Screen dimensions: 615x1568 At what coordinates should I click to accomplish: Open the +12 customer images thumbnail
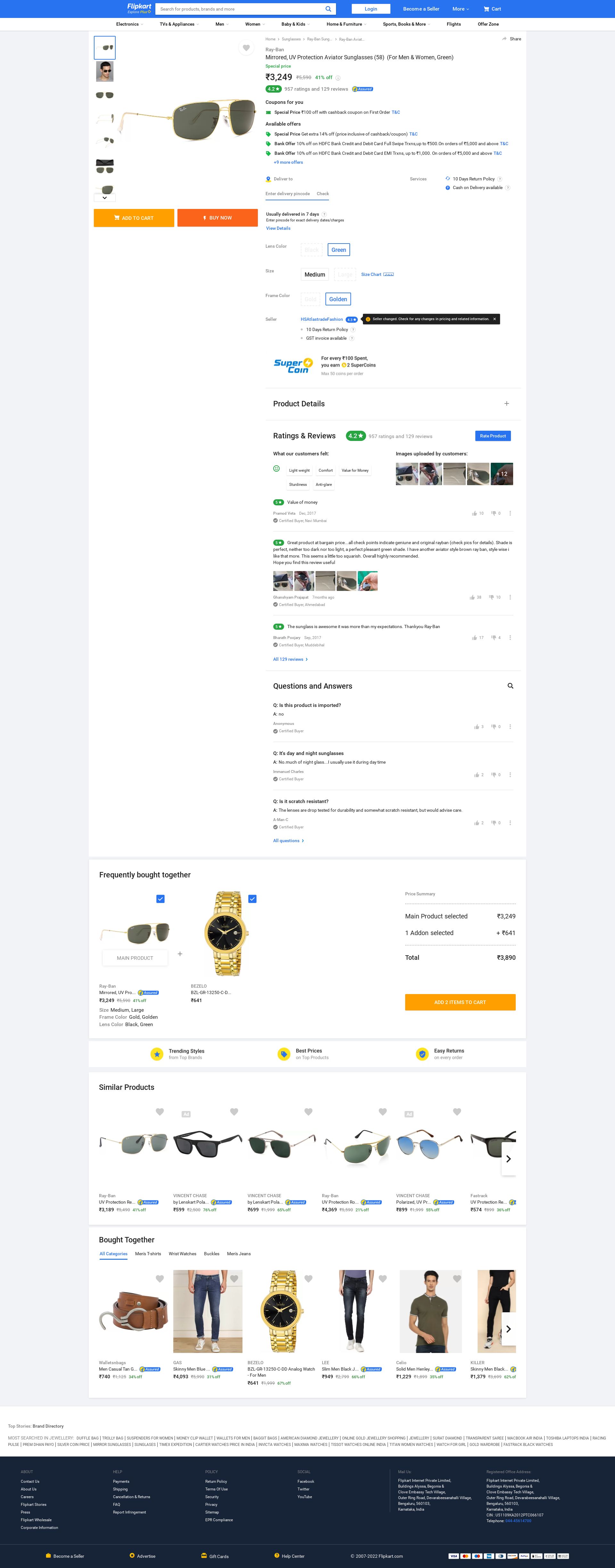[502, 474]
